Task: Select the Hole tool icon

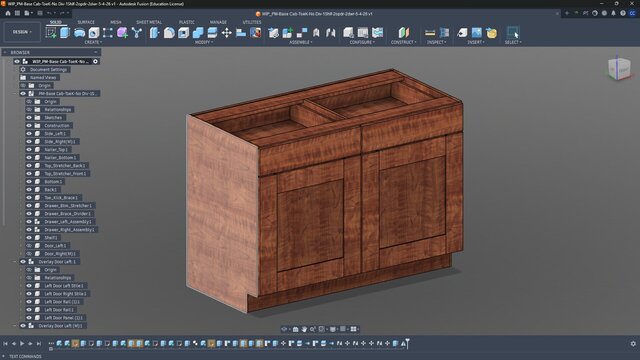Action: [93, 33]
